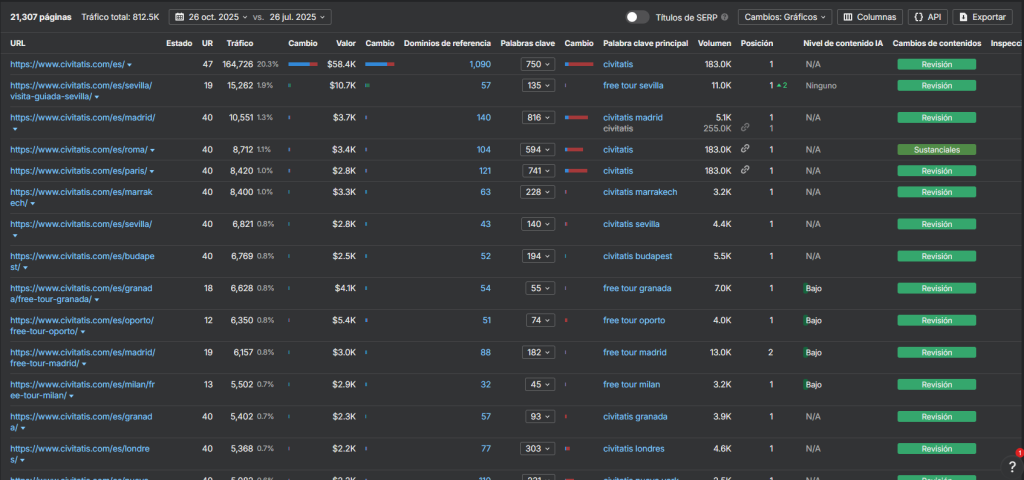Click the link icon in the roma row

pyautogui.click(x=745, y=149)
